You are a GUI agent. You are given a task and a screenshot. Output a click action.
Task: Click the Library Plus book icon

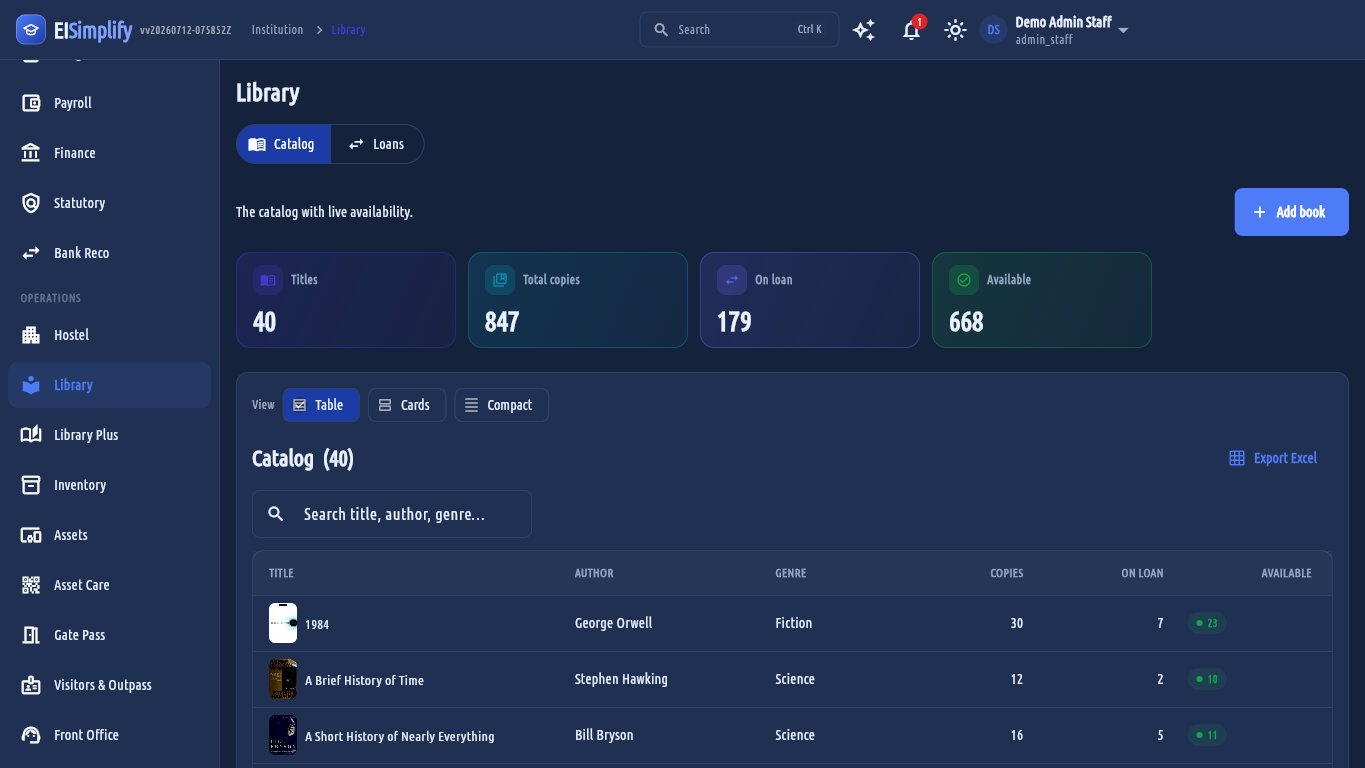pos(31,435)
